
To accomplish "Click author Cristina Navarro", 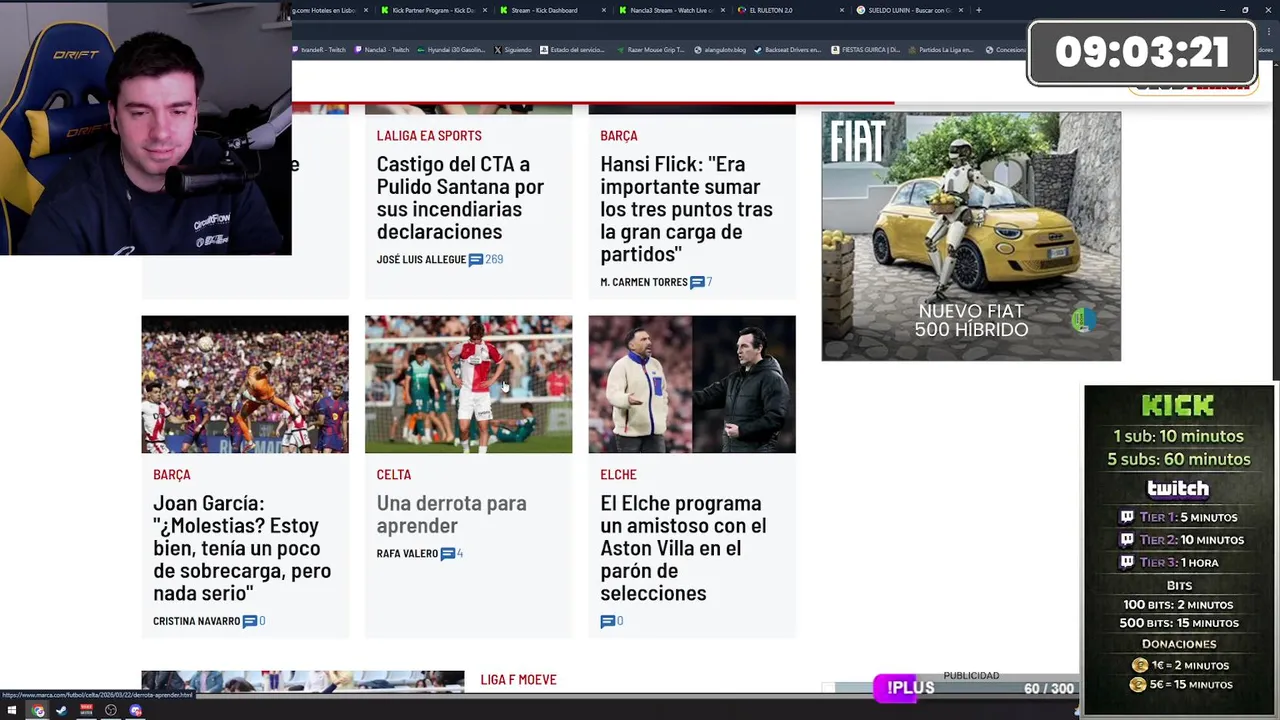I will [x=196, y=622].
